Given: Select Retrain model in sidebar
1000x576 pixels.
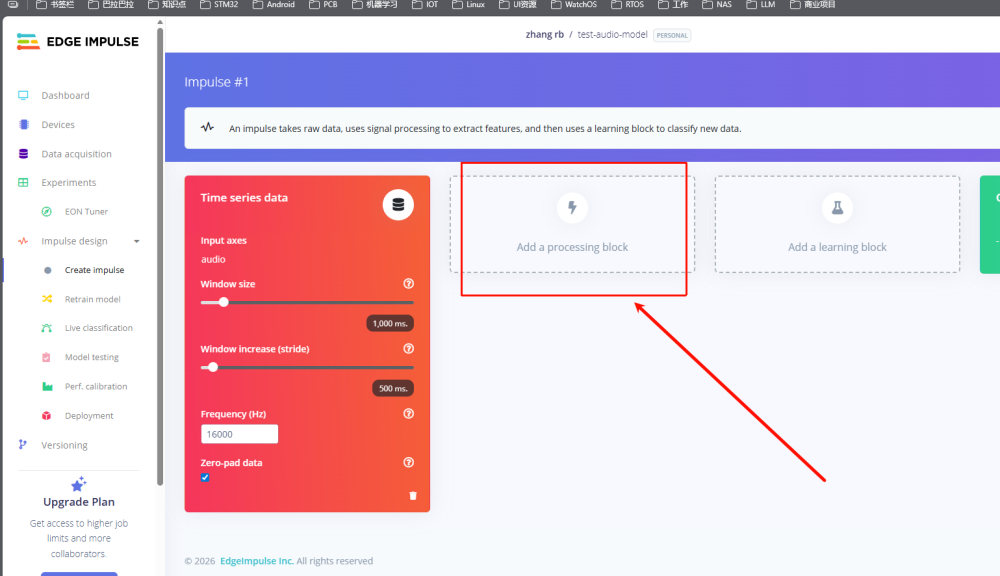Looking at the screenshot, I should [x=92, y=299].
